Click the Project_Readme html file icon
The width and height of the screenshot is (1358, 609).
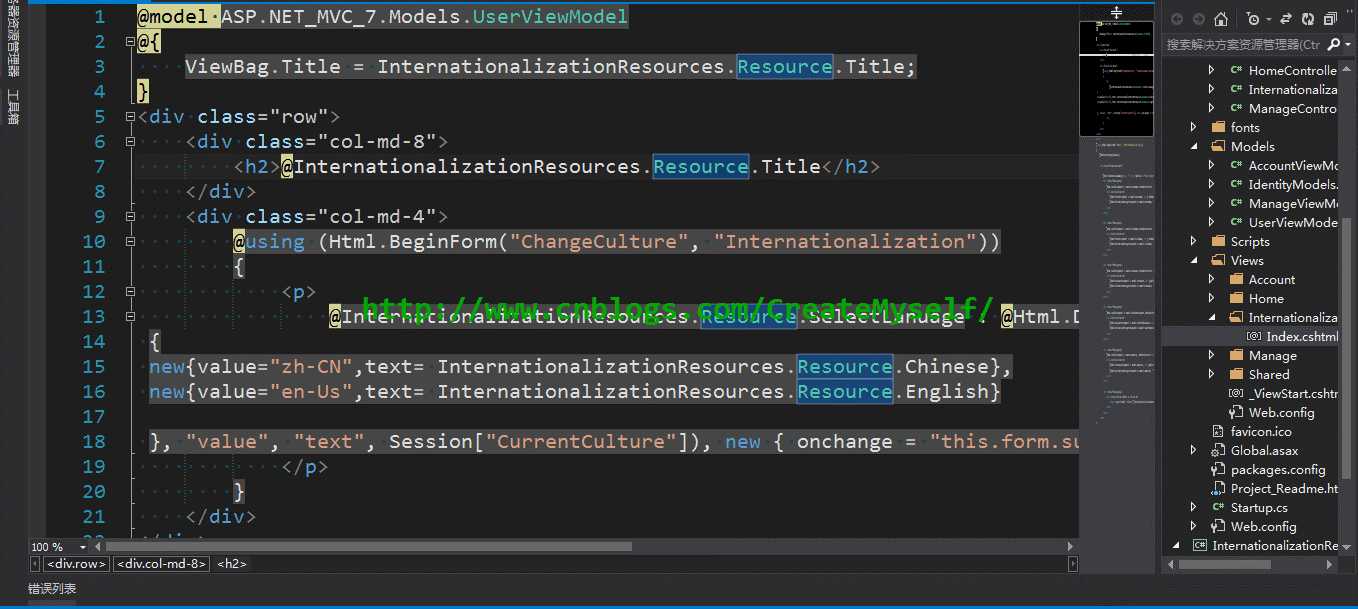point(1218,488)
